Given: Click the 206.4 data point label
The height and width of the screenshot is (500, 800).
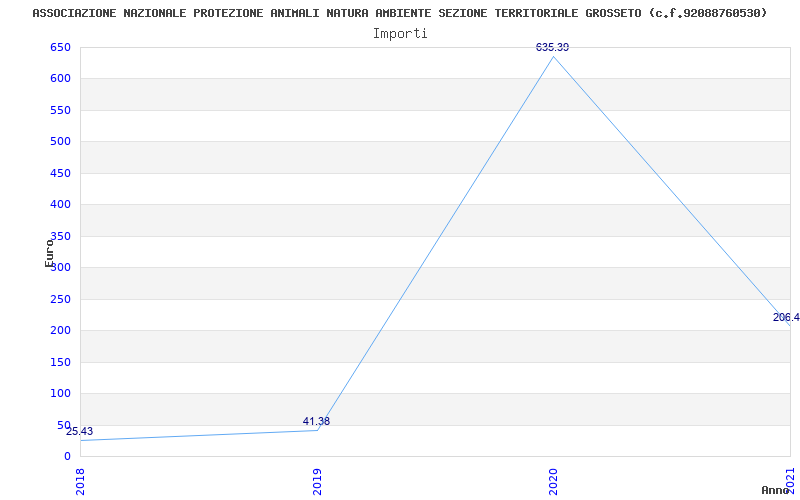Looking at the screenshot, I should click(786, 317).
